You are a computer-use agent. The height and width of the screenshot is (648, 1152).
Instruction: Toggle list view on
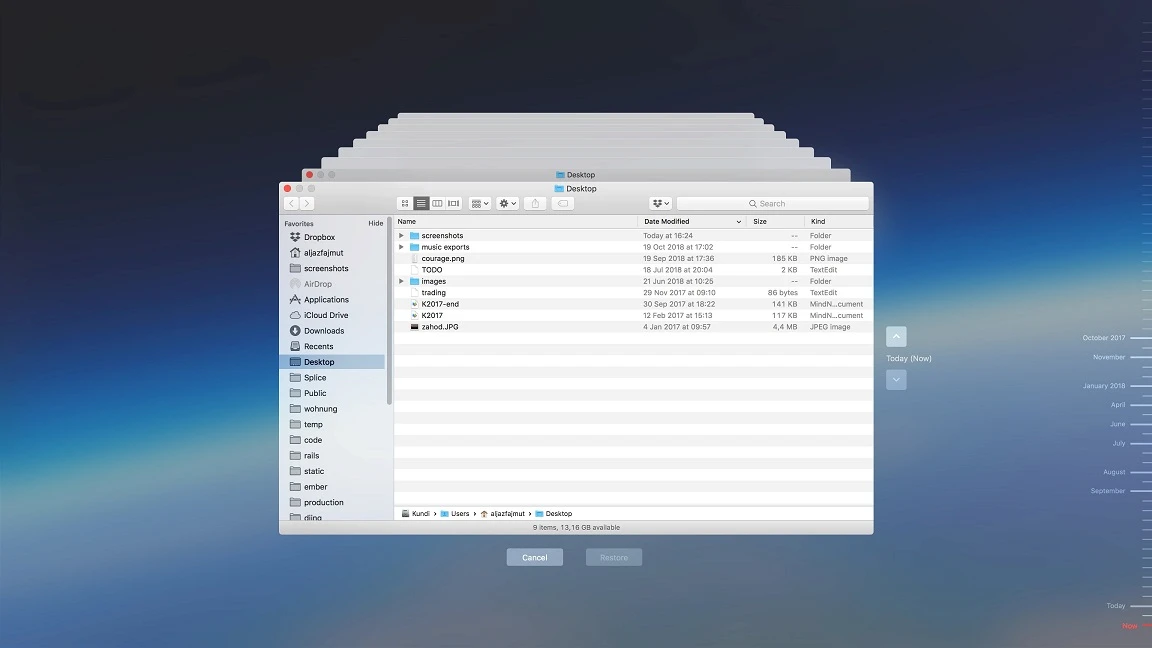click(421, 203)
